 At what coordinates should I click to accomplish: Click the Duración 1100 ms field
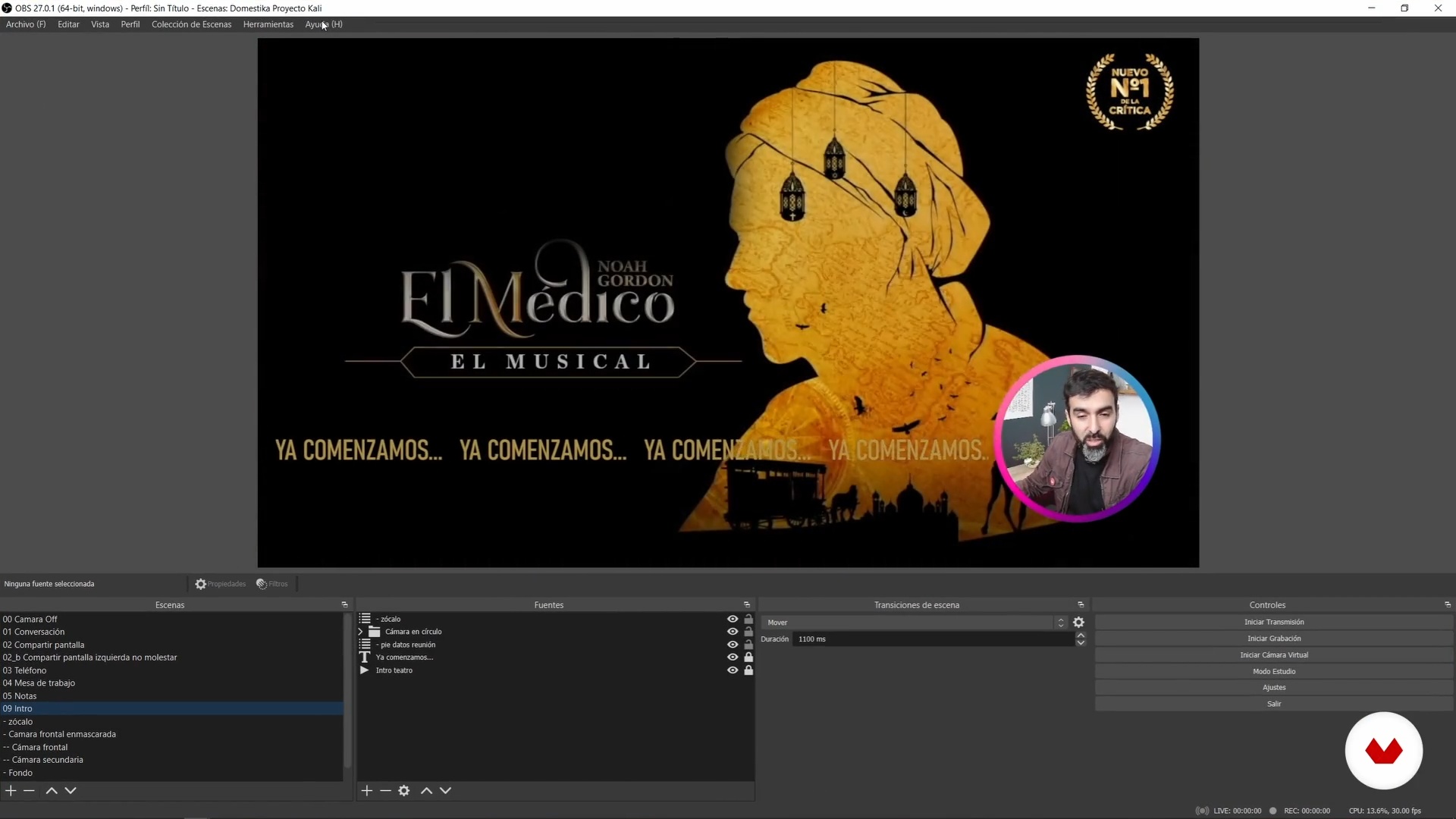tap(934, 639)
